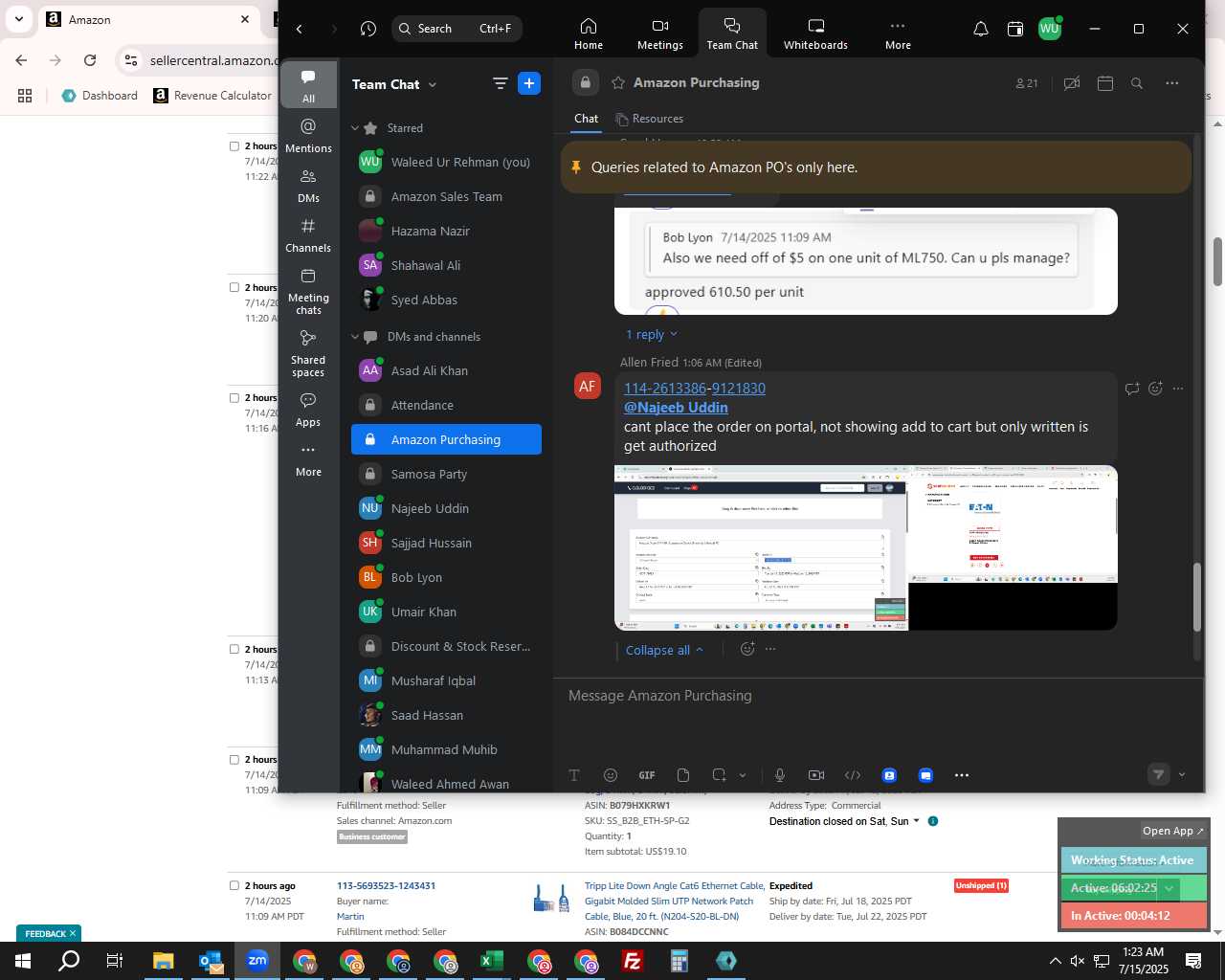Go back with the navigation arrow in Zoom
1225x980 pixels.
tap(300, 29)
